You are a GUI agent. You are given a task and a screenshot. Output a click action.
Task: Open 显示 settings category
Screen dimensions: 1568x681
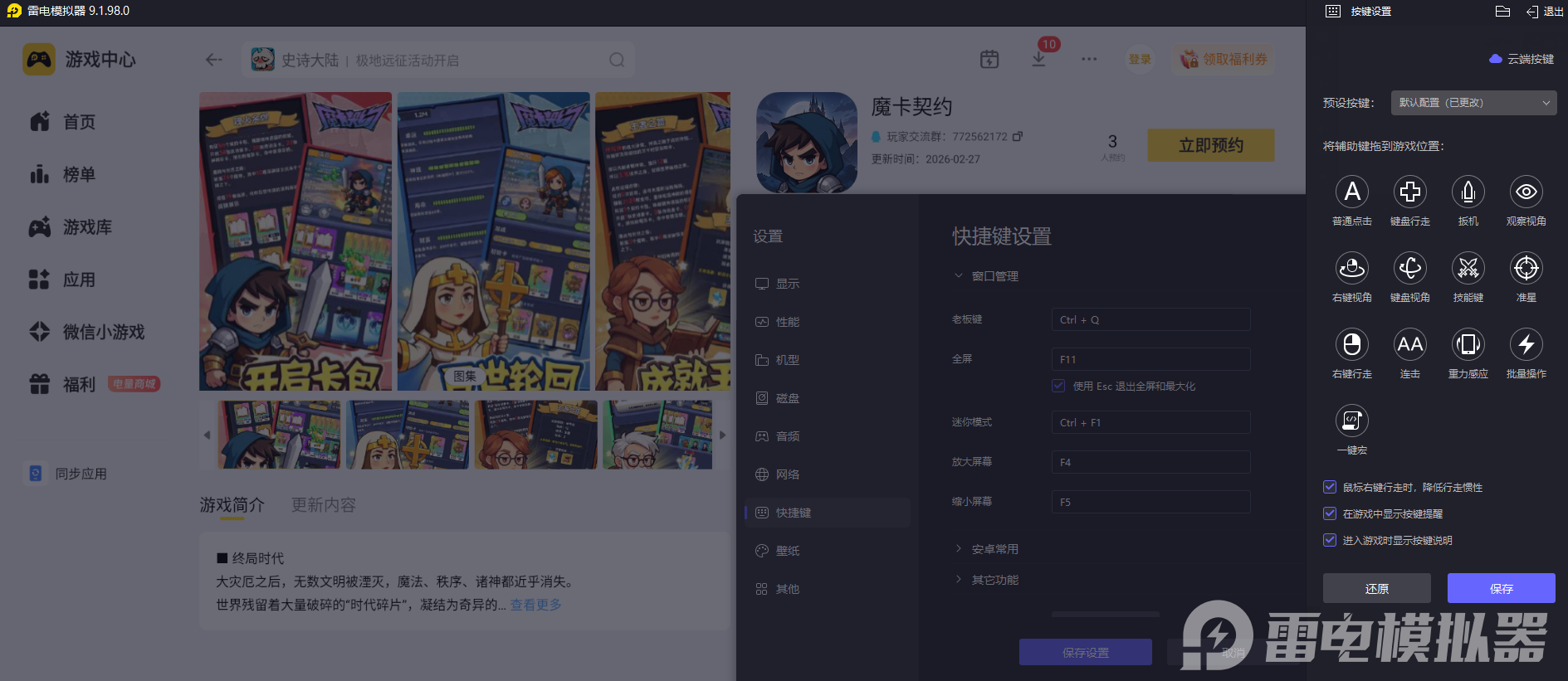pyautogui.click(x=828, y=284)
